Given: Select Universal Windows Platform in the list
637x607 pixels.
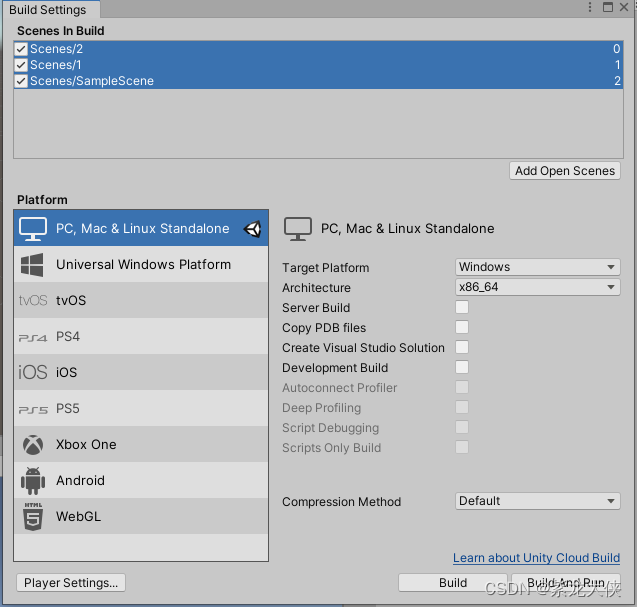Looking at the screenshot, I should 141,264.
